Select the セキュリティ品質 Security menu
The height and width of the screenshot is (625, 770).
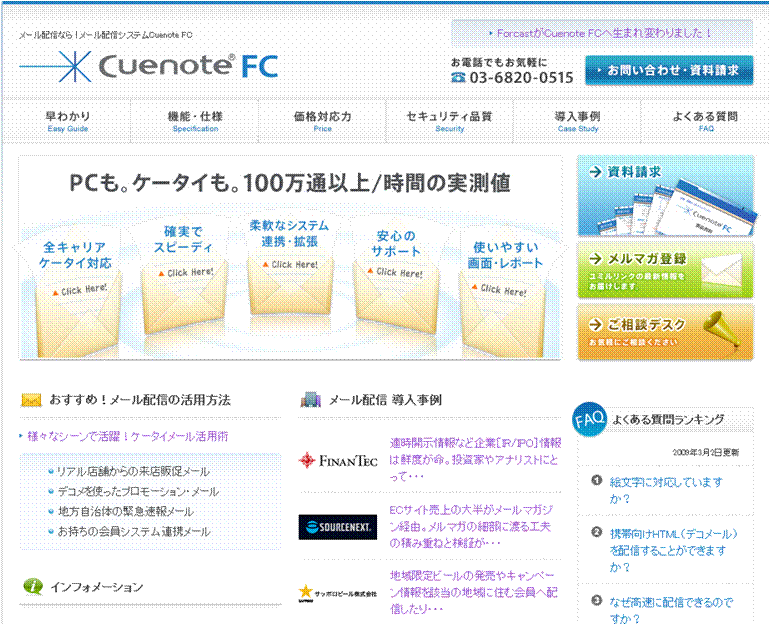click(x=449, y=121)
